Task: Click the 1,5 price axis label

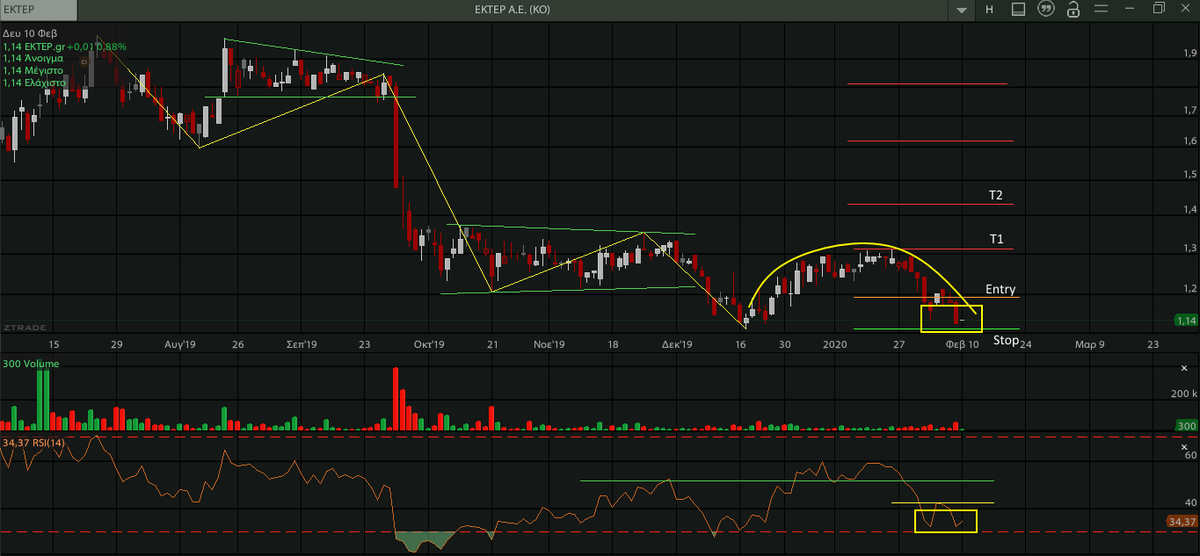Action: [x=1190, y=175]
